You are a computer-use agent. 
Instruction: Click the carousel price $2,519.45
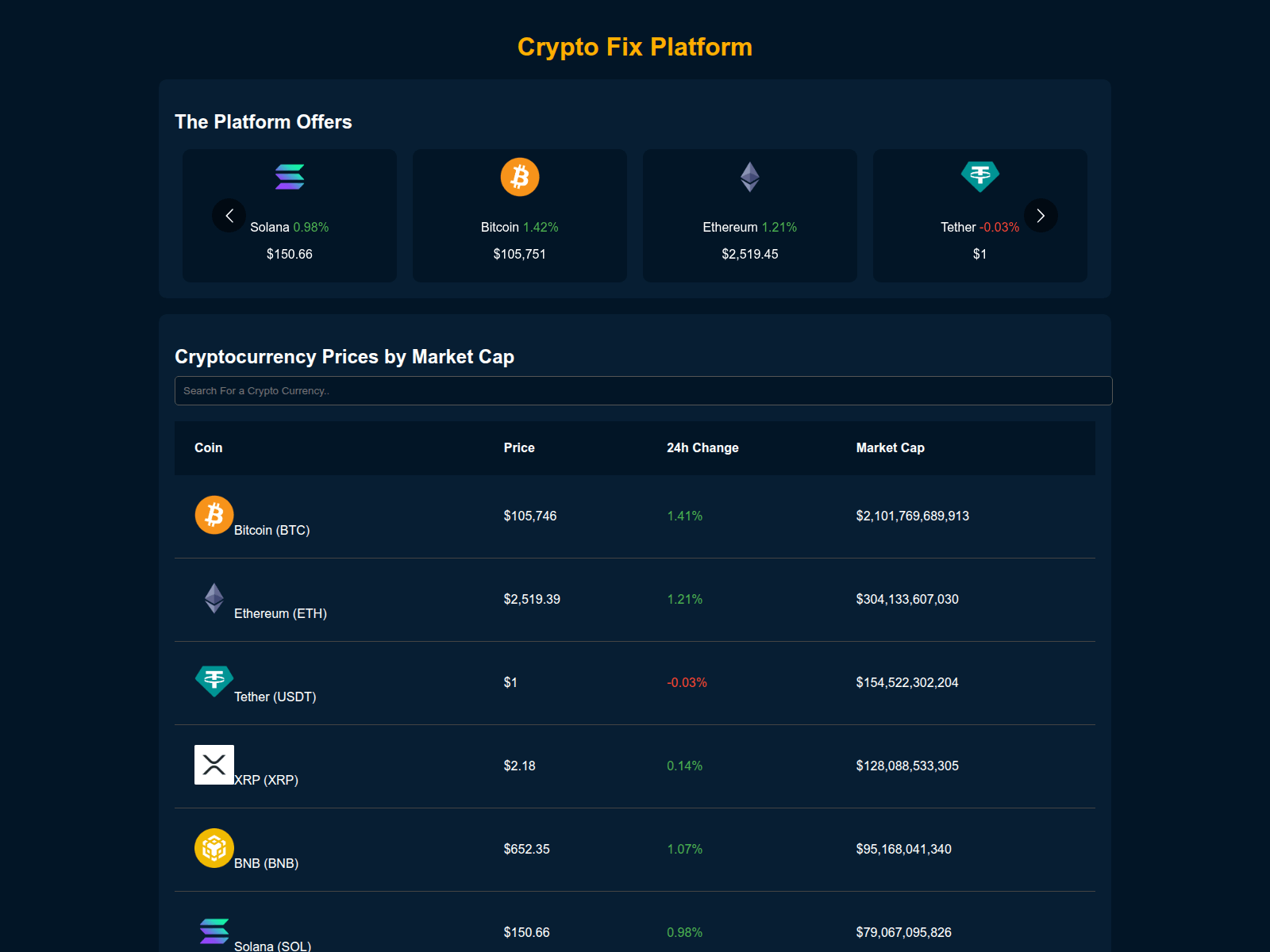(x=750, y=255)
